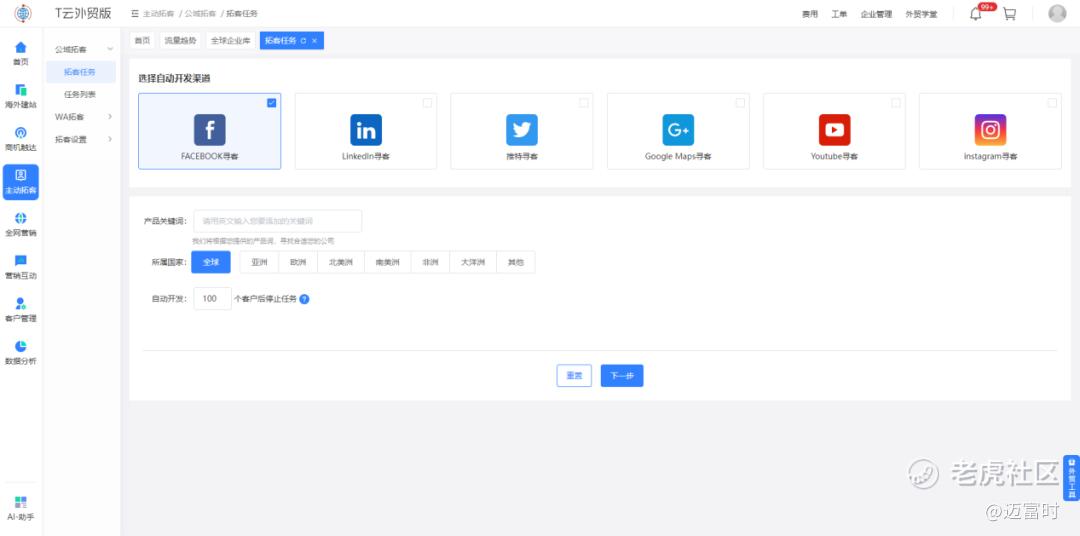Expand the WA拓客 submenu
The image size is (1080, 536).
click(x=110, y=116)
